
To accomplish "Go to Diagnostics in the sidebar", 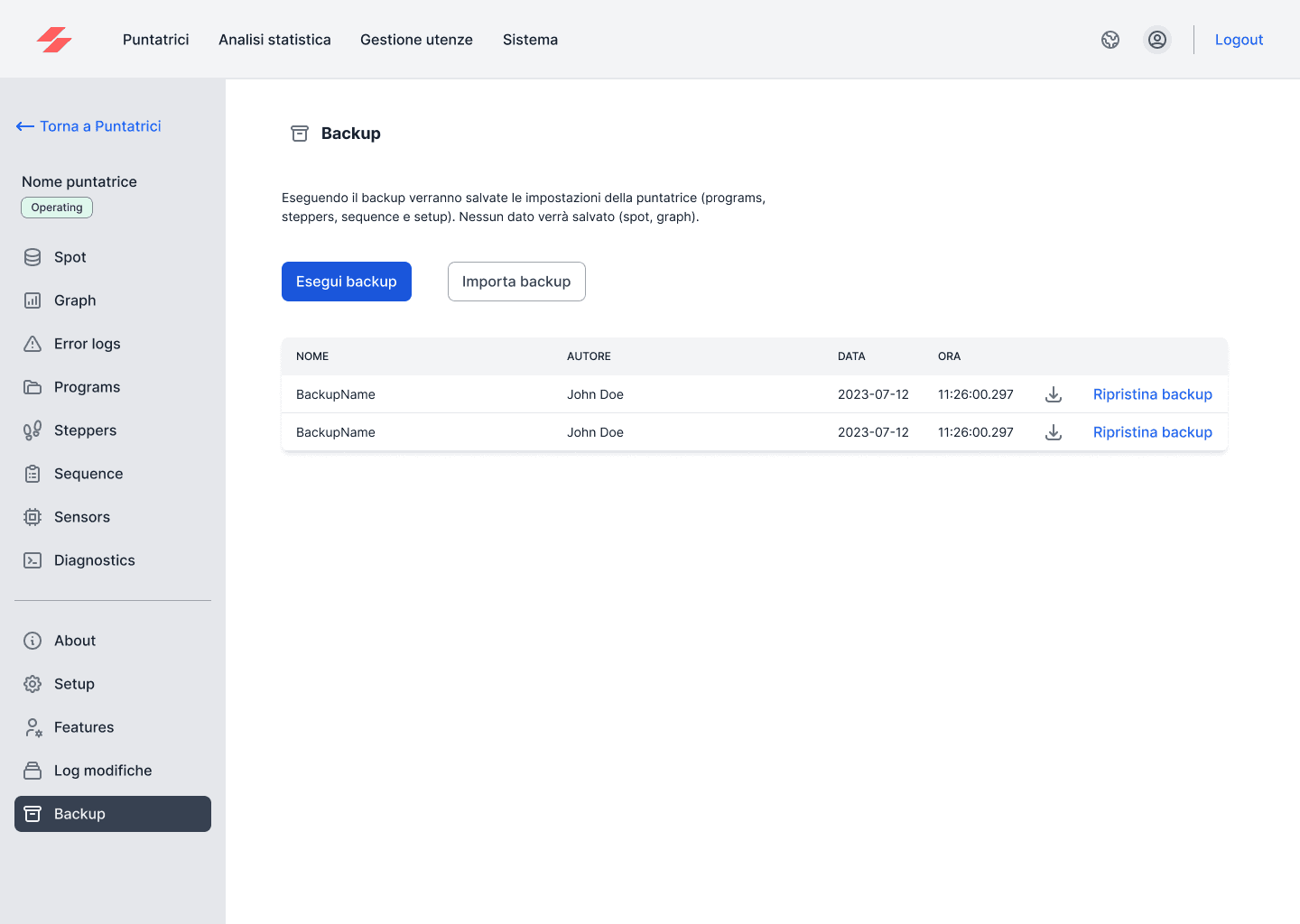I will pos(94,560).
